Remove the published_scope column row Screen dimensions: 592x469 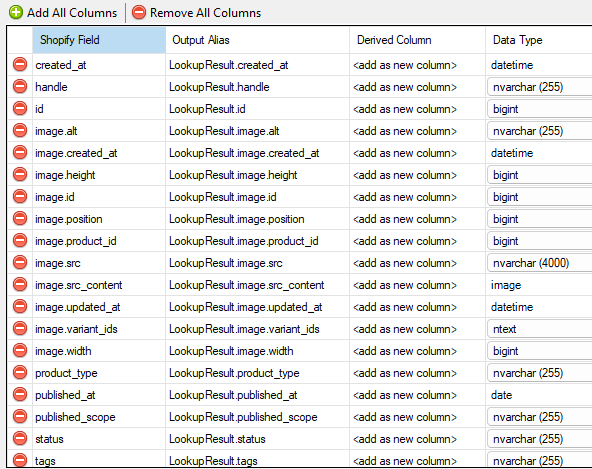tap(20, 417)
